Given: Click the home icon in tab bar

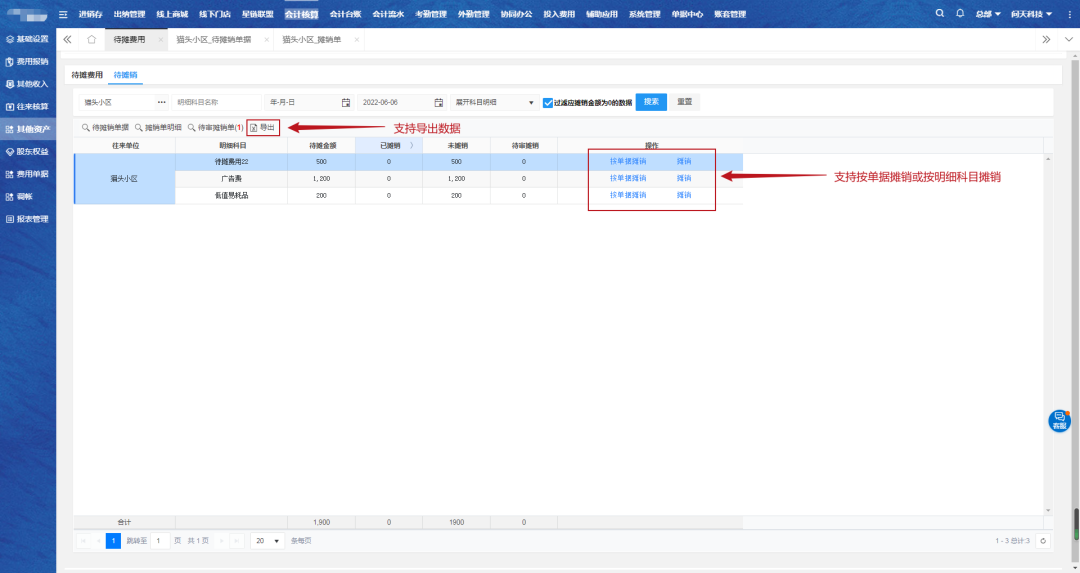Looking at the screenshot, I should 91,39.
